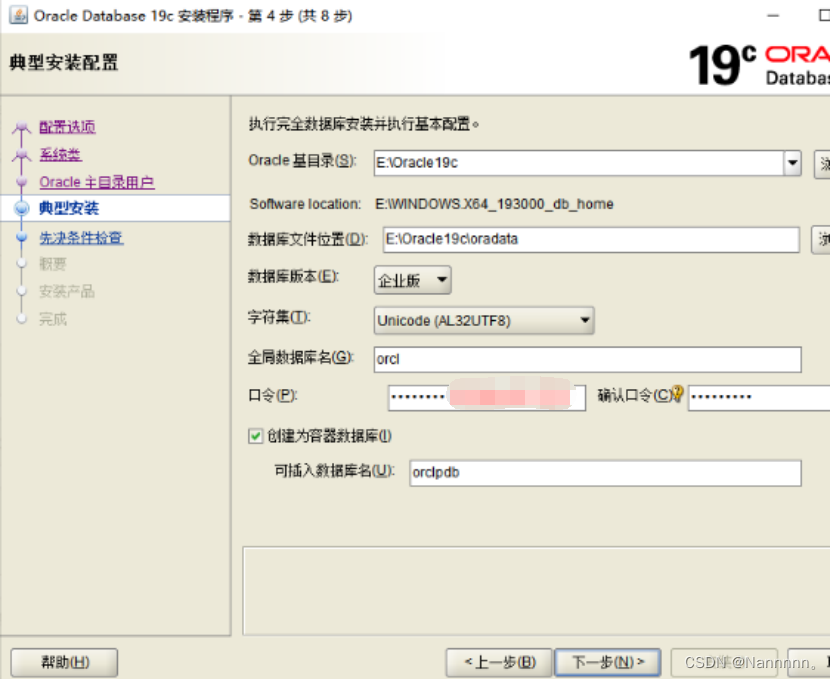
Task: Browse for the 数据库文件位置 folder
Action: [x=822, y=240]
